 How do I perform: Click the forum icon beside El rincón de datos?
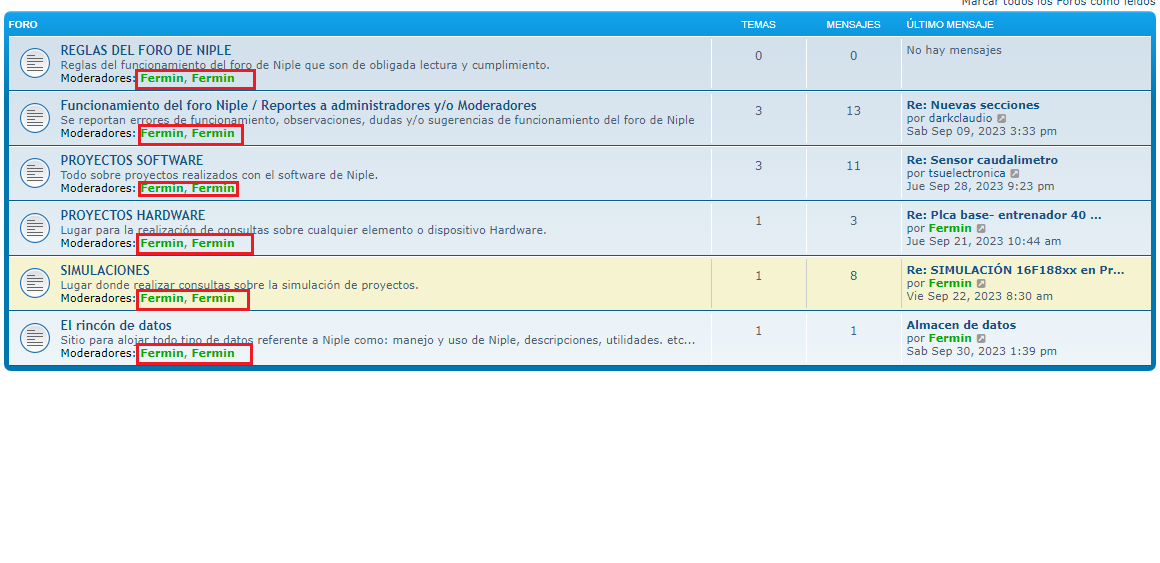click(x=34, y=338)
